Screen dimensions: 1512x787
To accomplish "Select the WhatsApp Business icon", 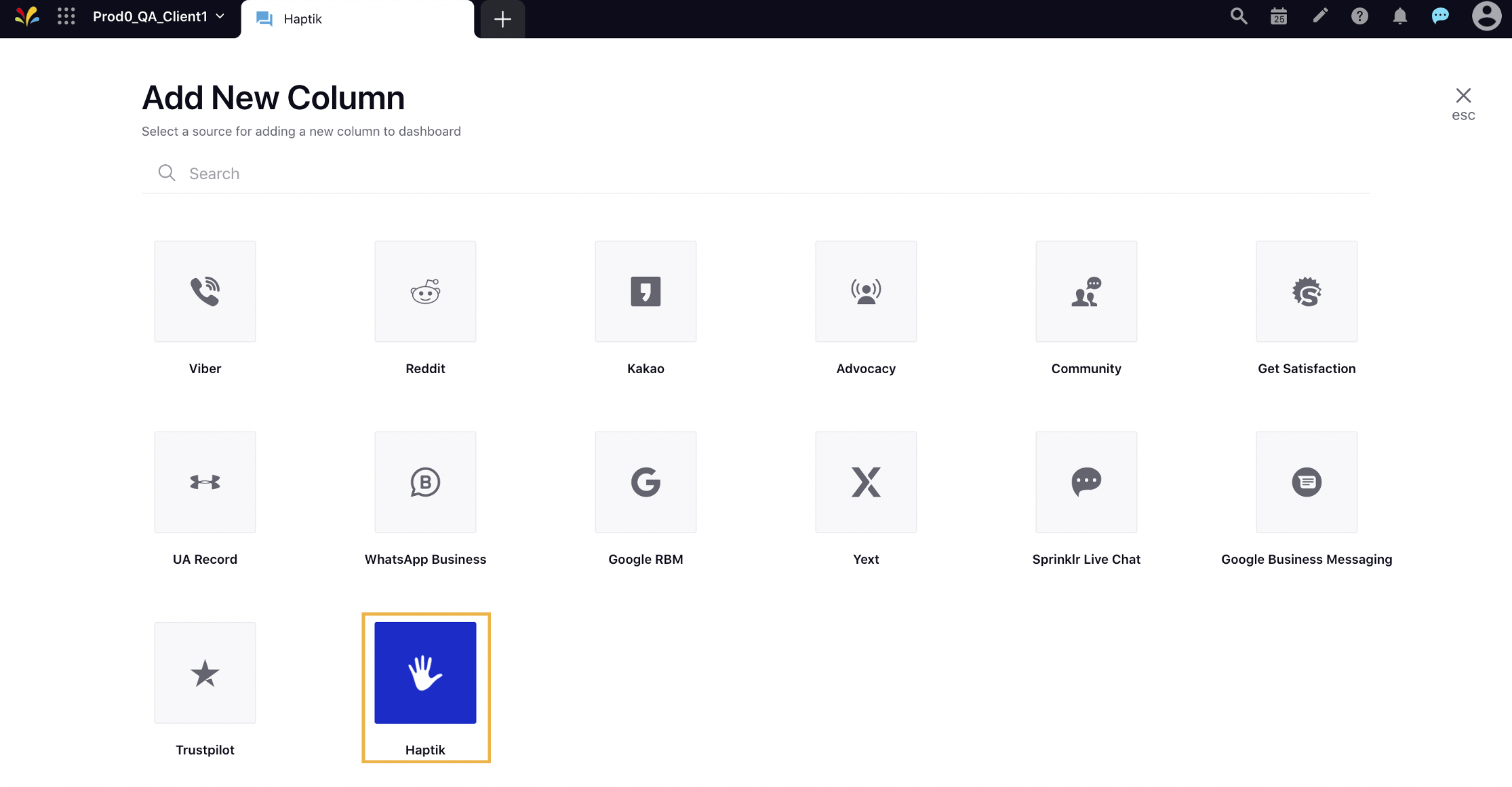I will tap(425, 481).
